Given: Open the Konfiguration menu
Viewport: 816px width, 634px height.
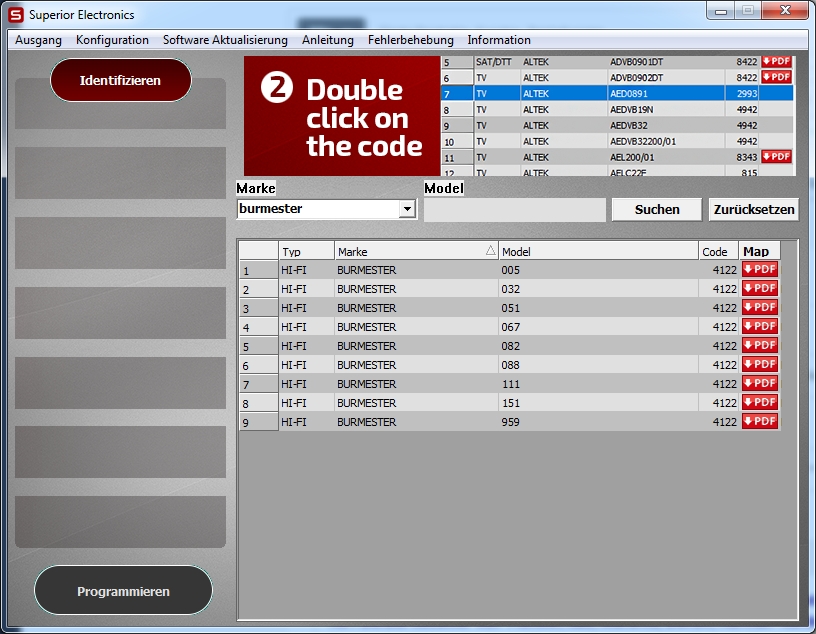Looking at the screenshot, I should (x=112, y=40).
